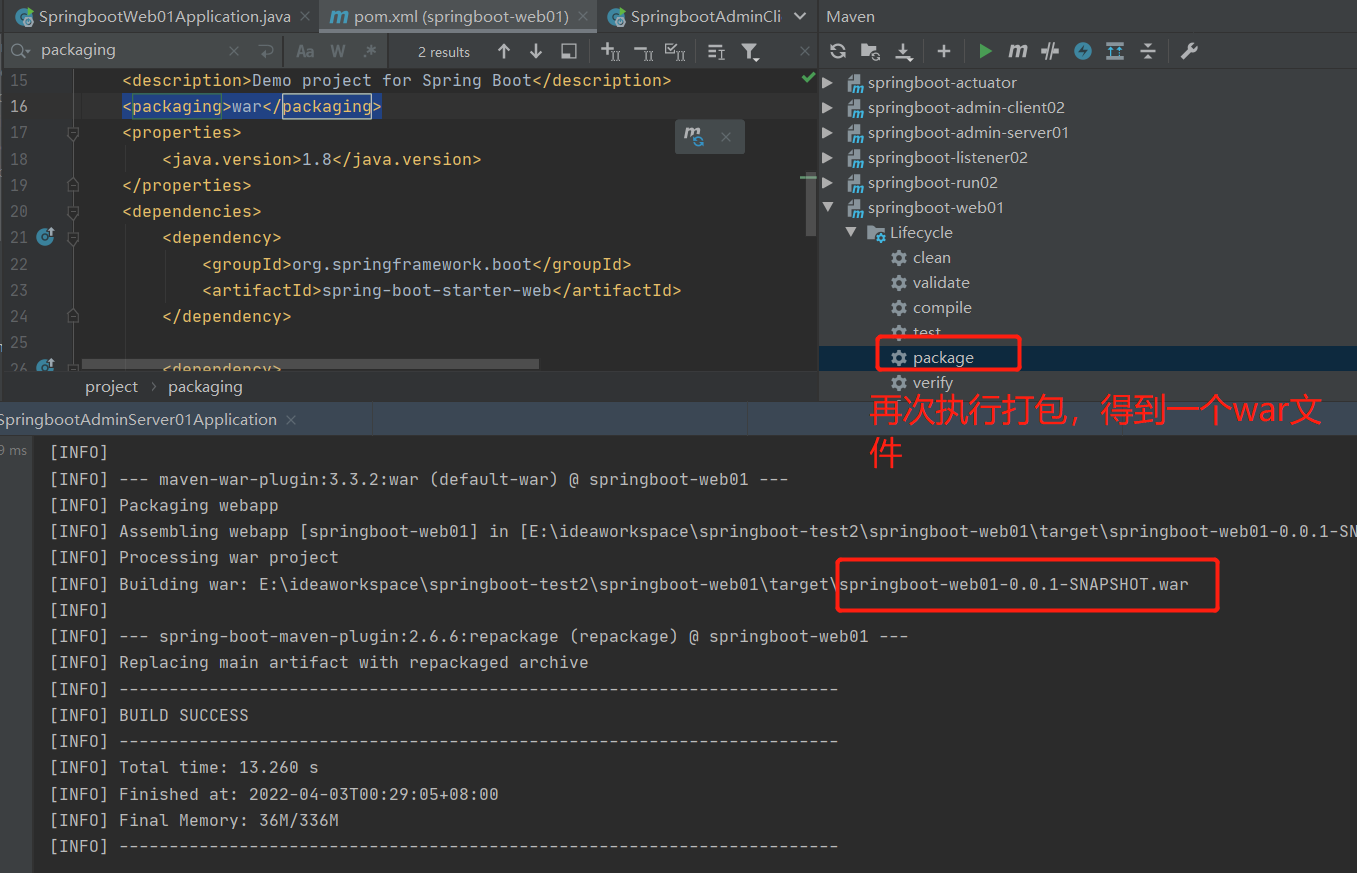The width and height of the screenshot is (1357, 873).
Task: Open search results in Find window
Action: coord(569,51)
